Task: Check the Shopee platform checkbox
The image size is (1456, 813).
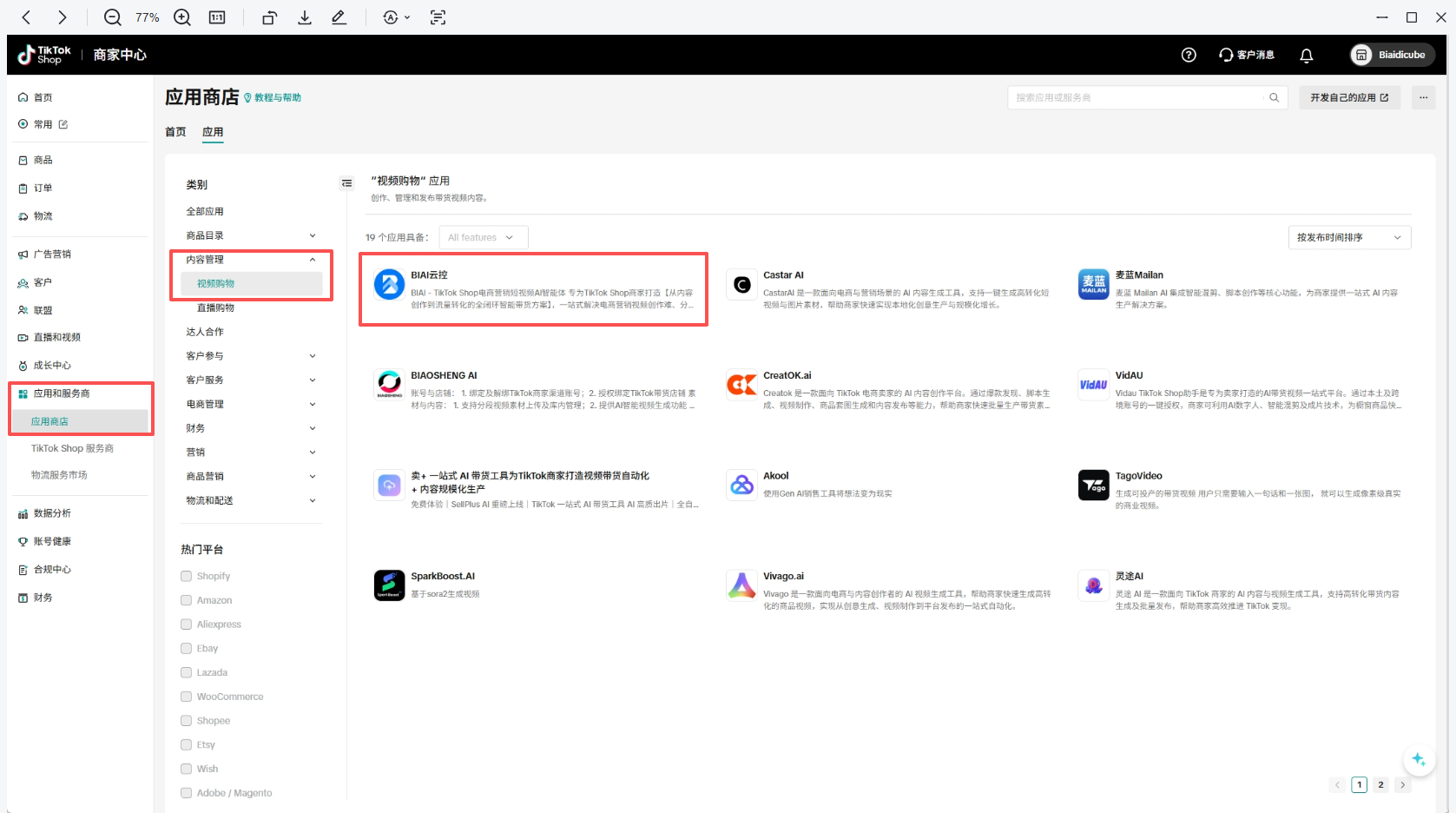Action: pyautogui.click(x=186, y=720)
